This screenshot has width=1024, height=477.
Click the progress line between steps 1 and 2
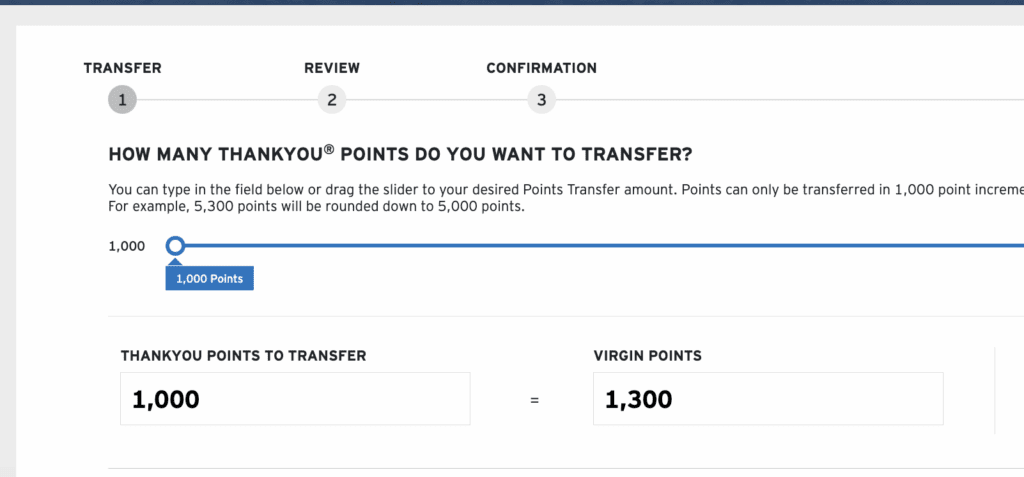click(226, 100)
